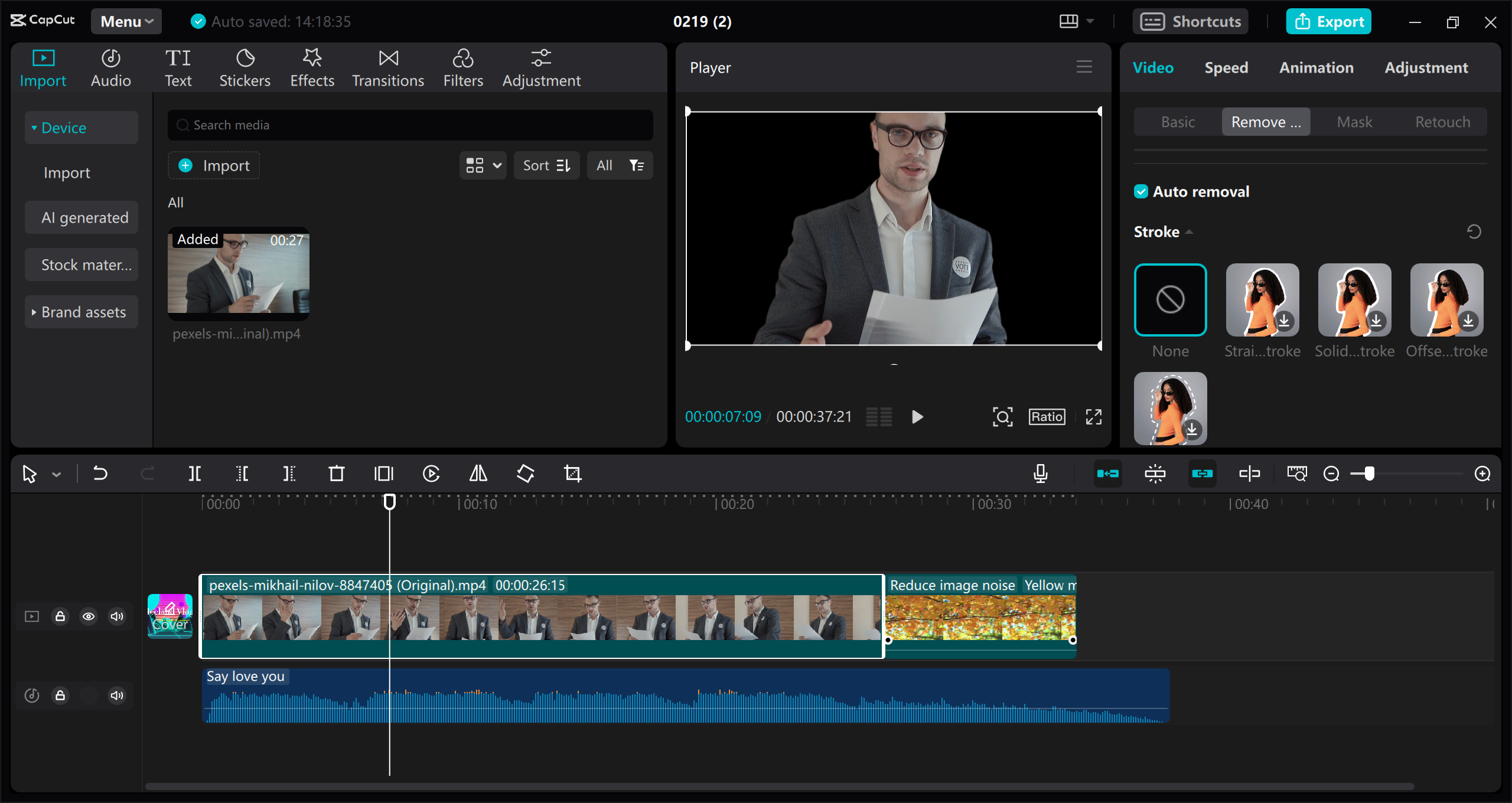This screenshot has height=803, width=1512.
Task: Switch to the Mask tab
Action: 1354,121
